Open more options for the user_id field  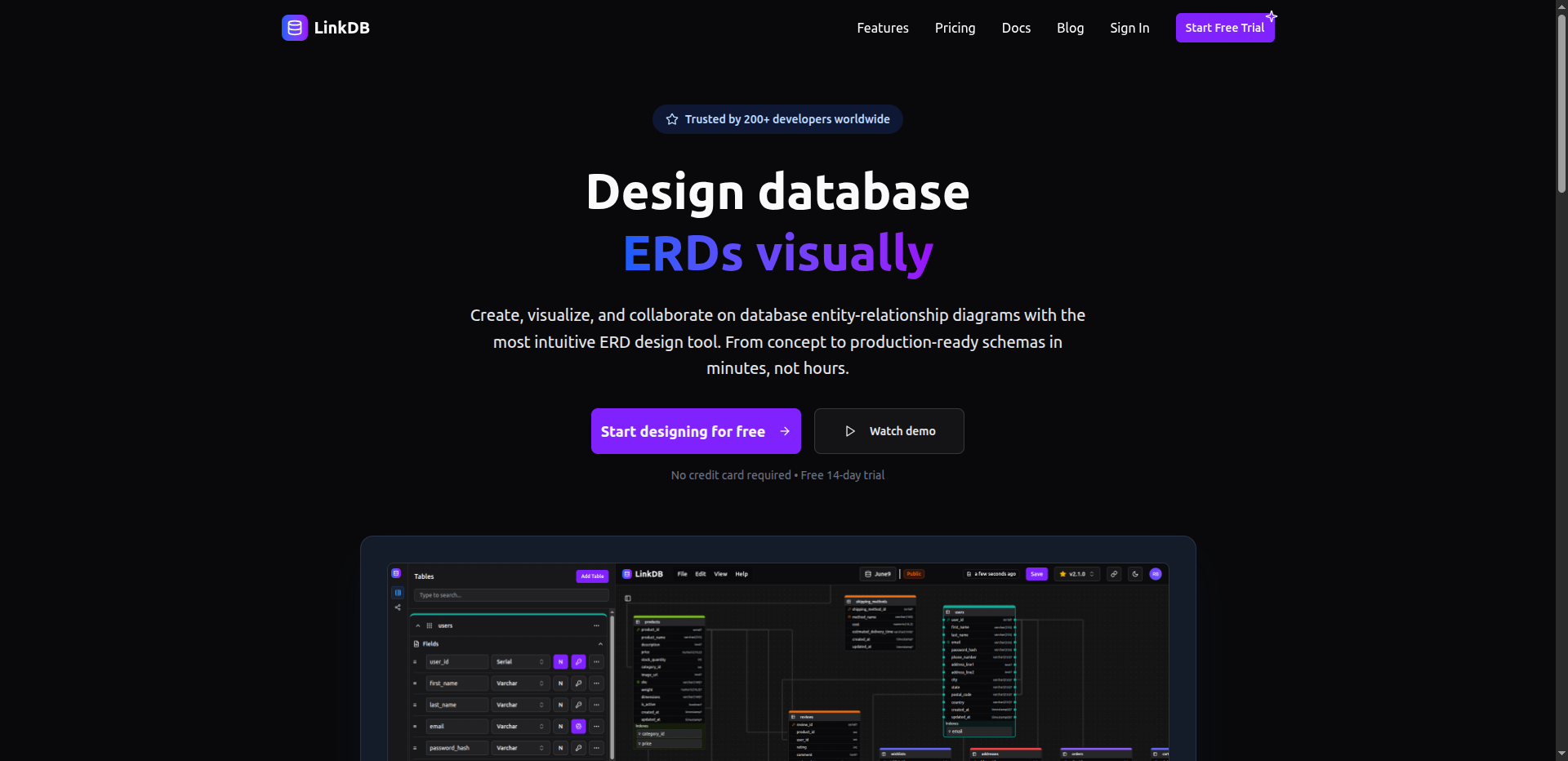click(597, 662)
